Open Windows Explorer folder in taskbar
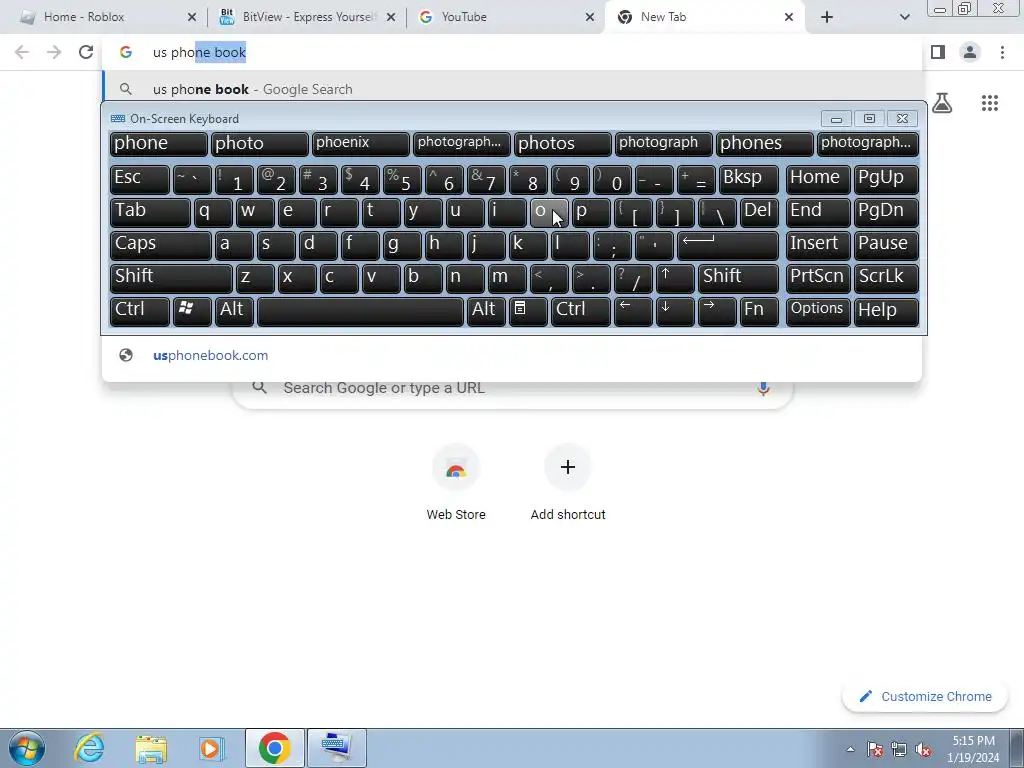The image size is (1024, 768). [151, 748]
